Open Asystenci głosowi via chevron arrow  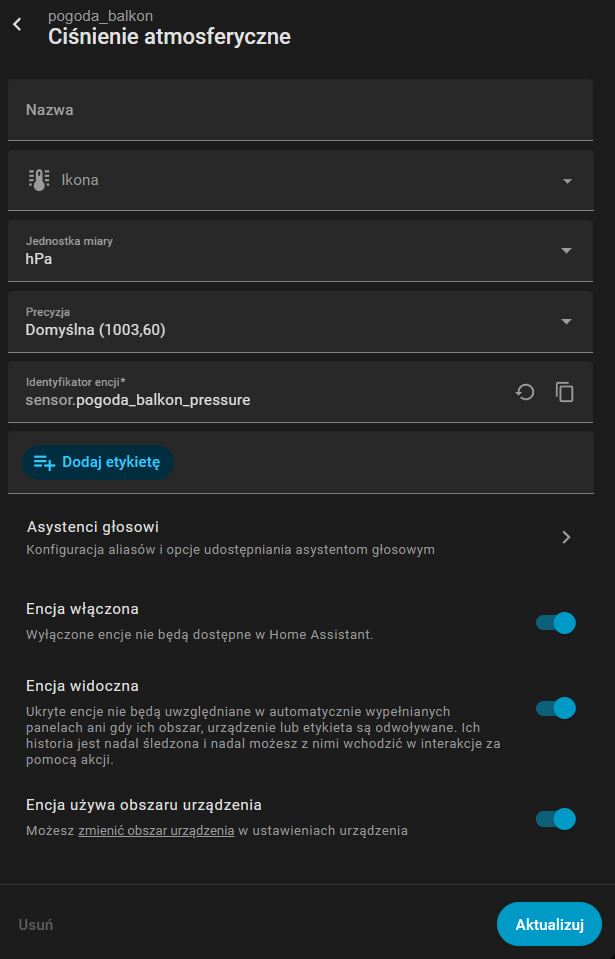(566, 537)
